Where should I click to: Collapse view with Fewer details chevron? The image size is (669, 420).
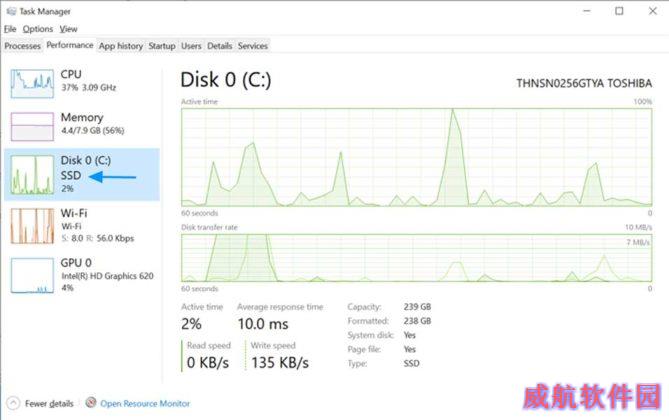tap(13, 403)
